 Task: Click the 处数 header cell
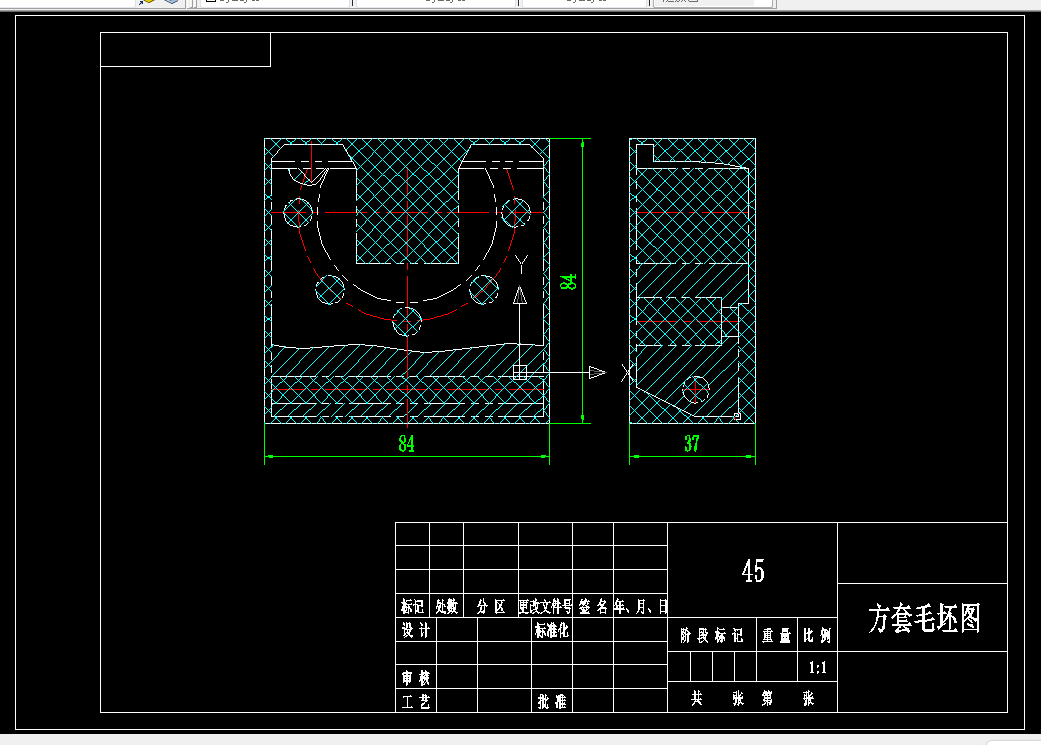click(447, 606)
